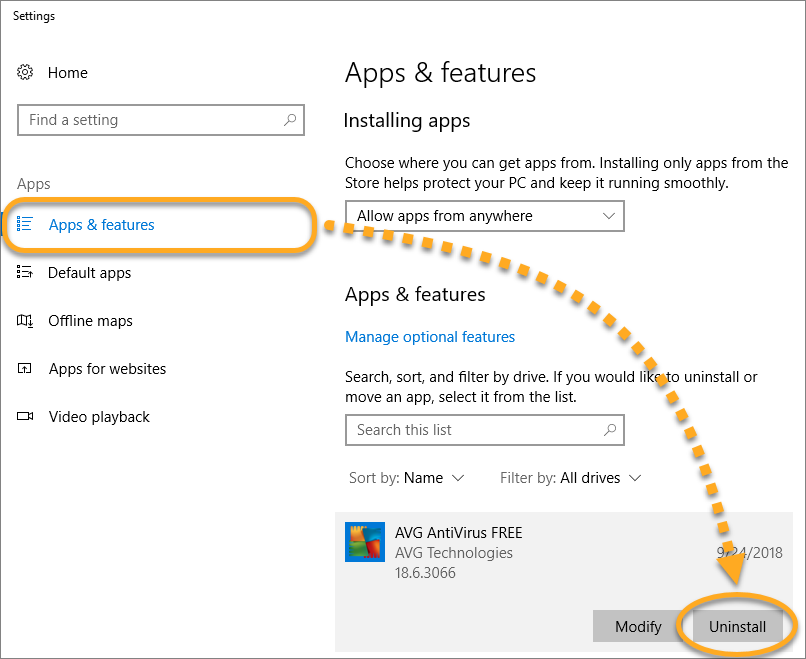Image resolution: width=806 pixels, height=659 pixels.
Task: Click the AVG AntiVirus FREE app icon
Action: point(365,542)
